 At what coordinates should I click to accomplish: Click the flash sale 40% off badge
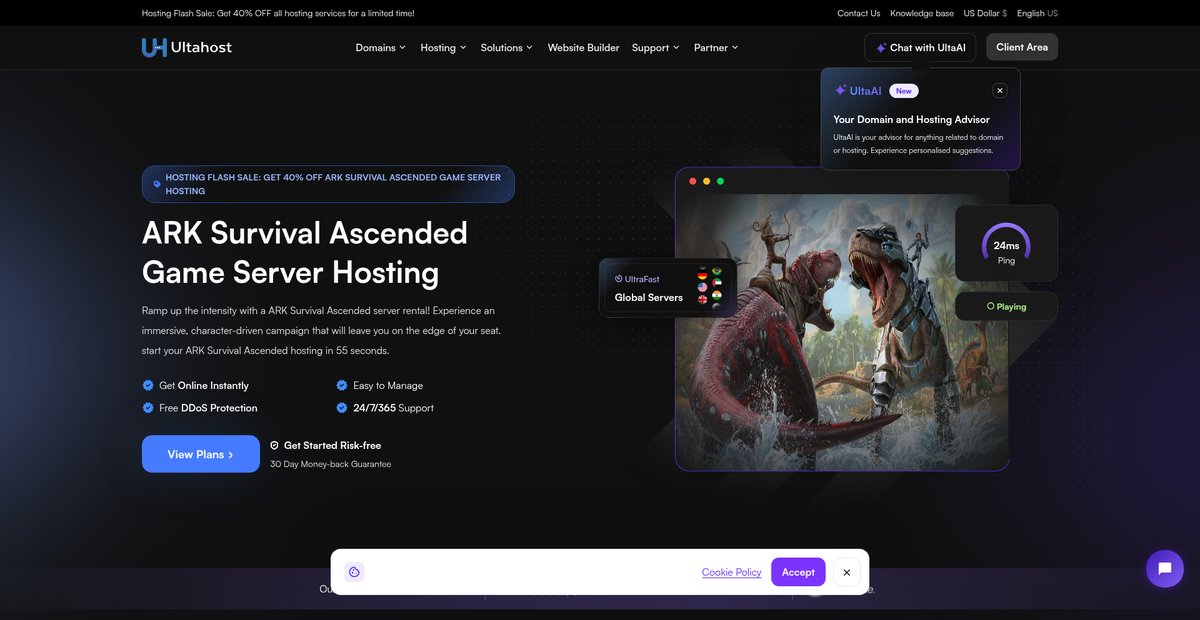click(328, 184)
